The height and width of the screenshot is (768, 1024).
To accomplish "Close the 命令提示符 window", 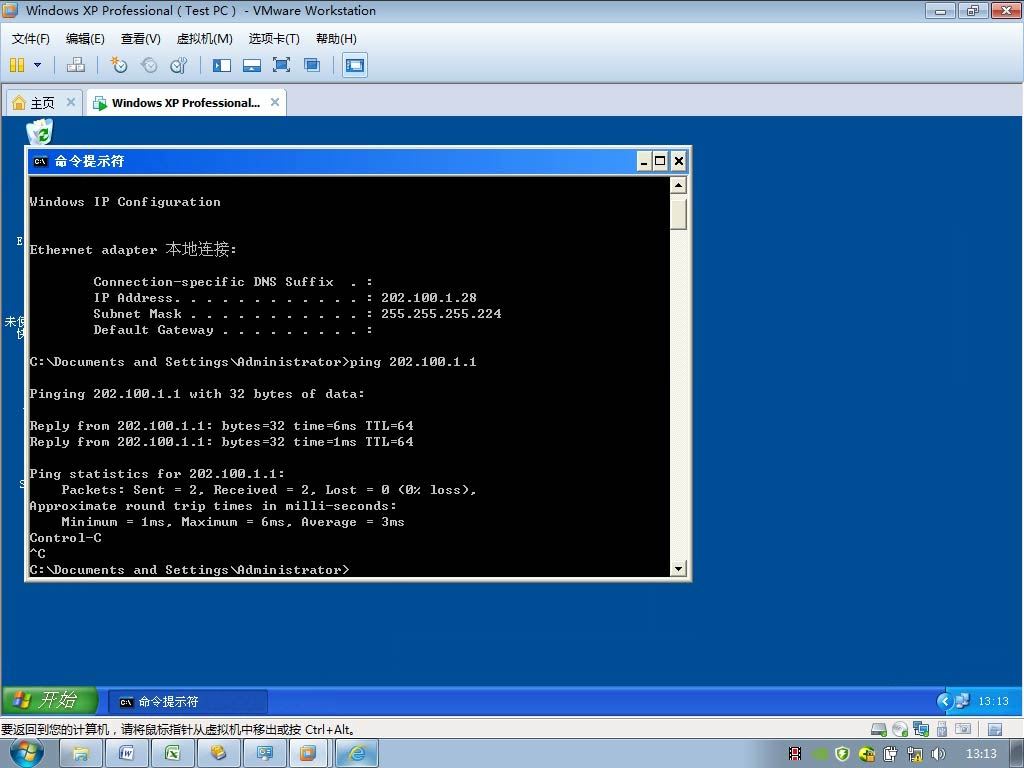I will (x=679, y=161).
